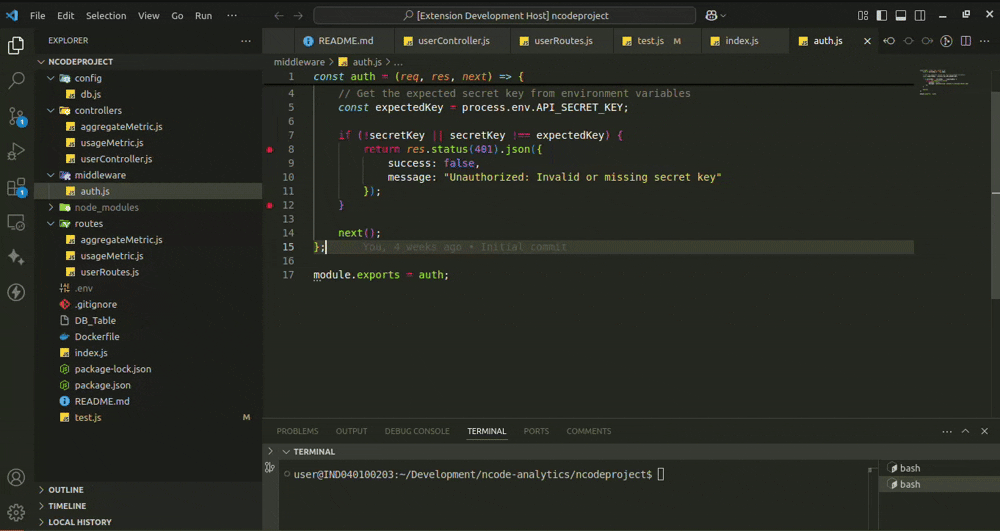Show more menu bar items ellipsis
This screenshot has width=1000, height=531.
tap(232, 15)
